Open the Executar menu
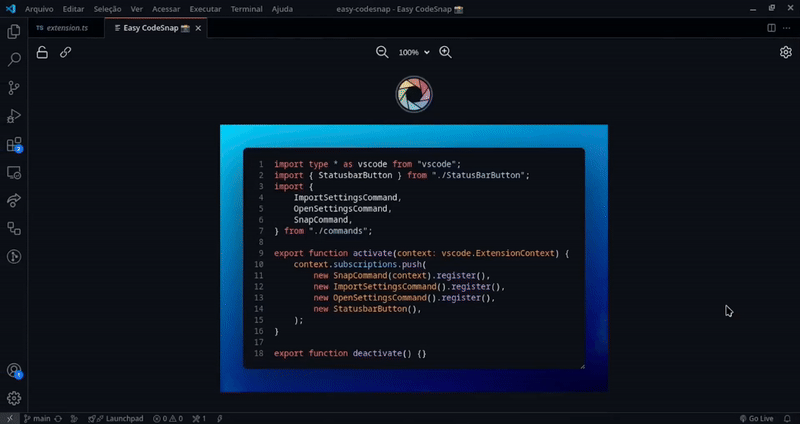Image resolution: width=800 pixels, height=424 pixels. 205,9
